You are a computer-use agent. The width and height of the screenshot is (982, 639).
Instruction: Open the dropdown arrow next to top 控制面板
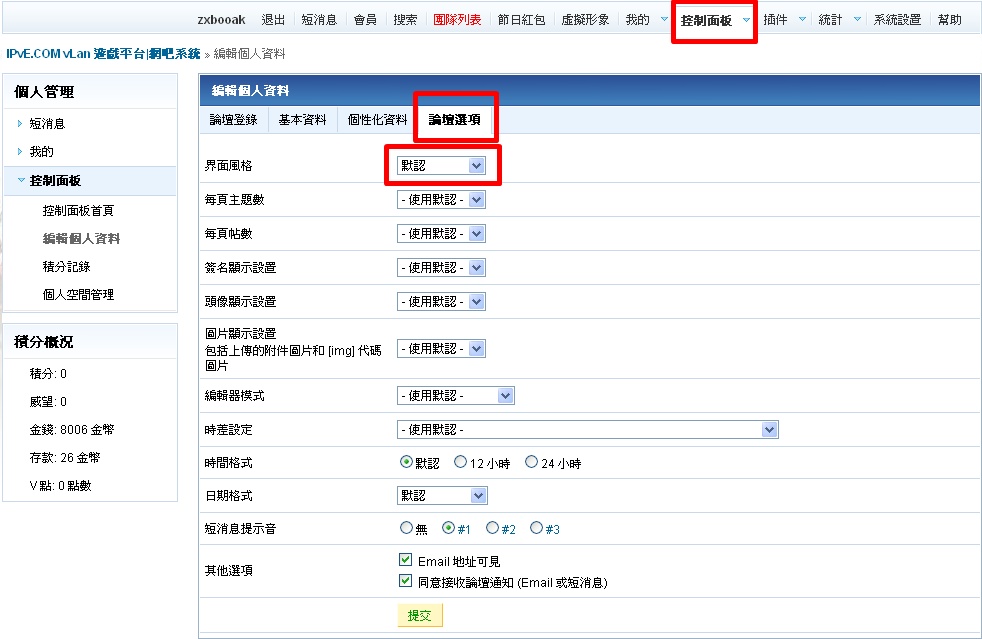[x=746, y=20]
